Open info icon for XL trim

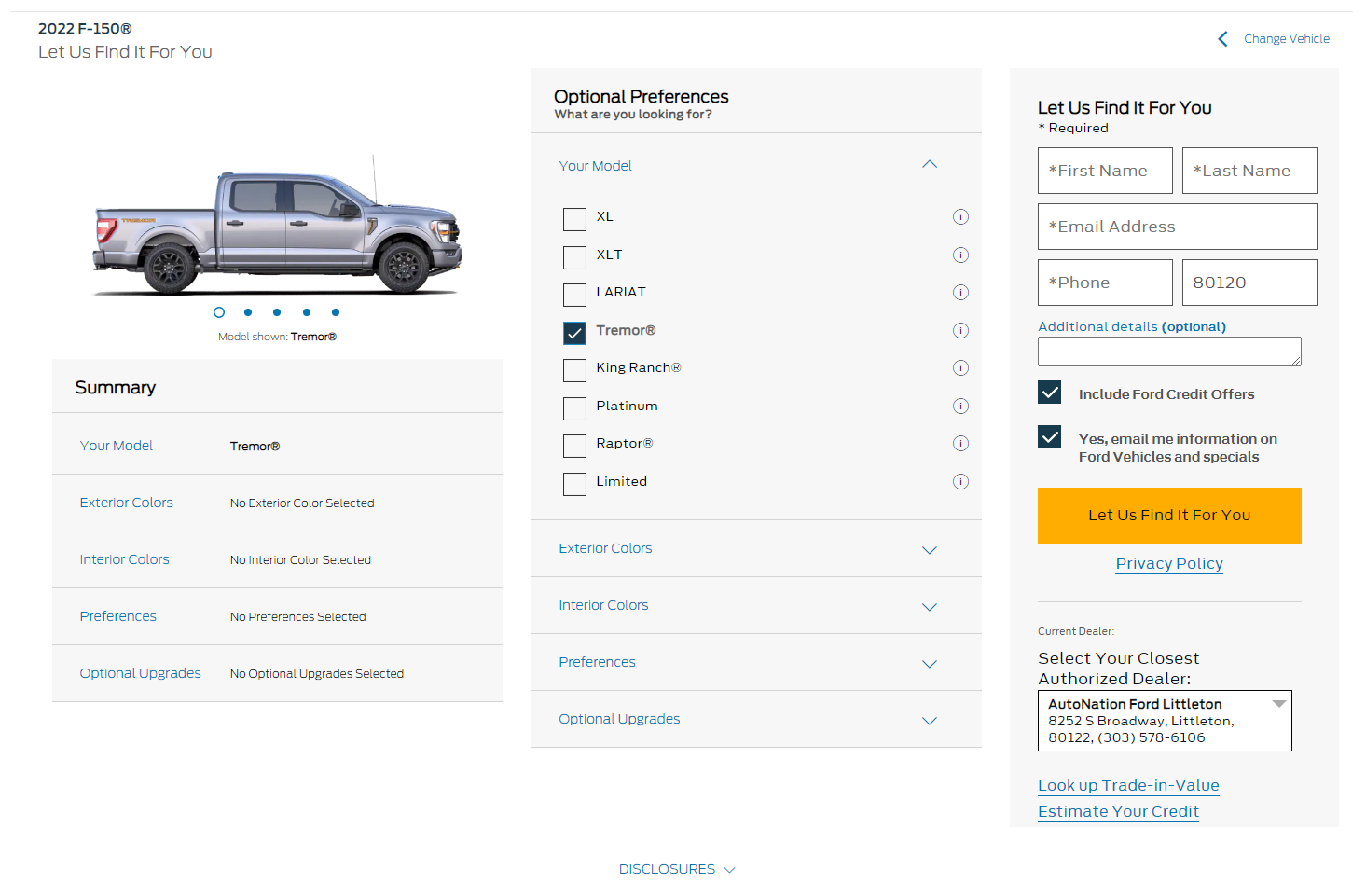click(x=960, y=217)
